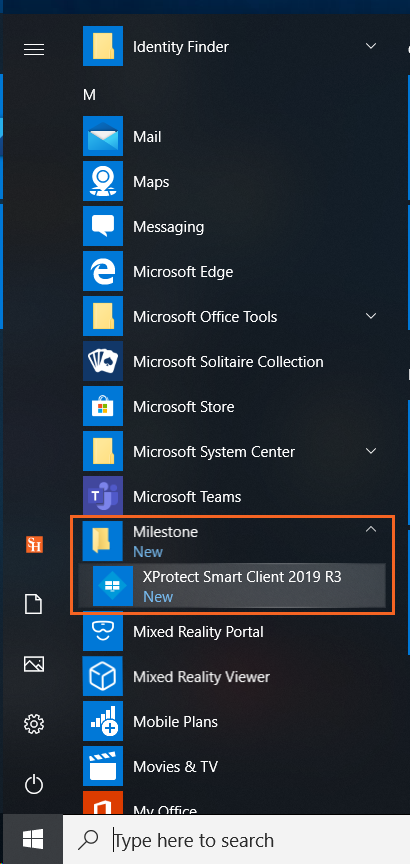Click the letter M section header

89,95
